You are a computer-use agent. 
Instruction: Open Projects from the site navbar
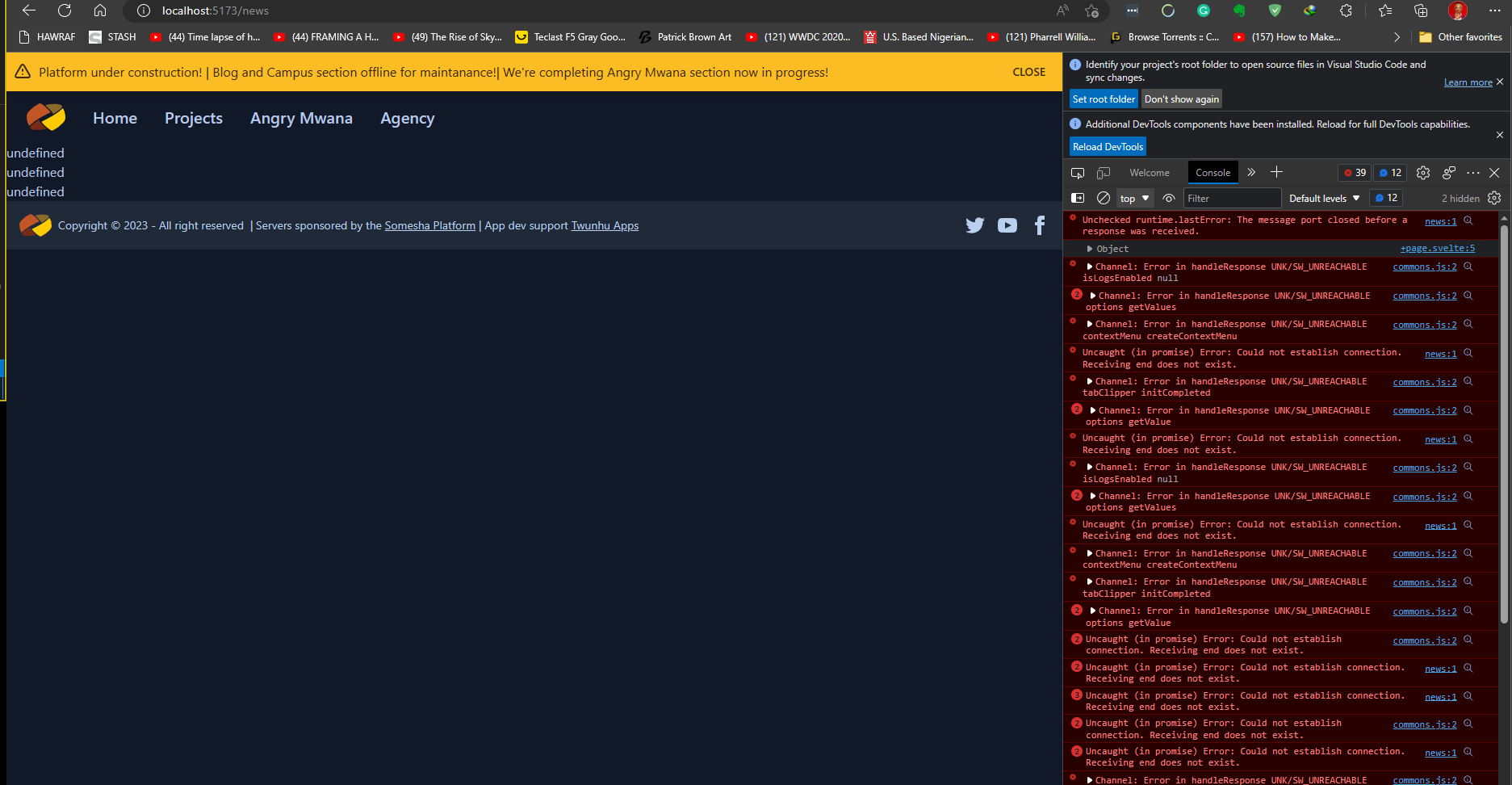[194, 118]
